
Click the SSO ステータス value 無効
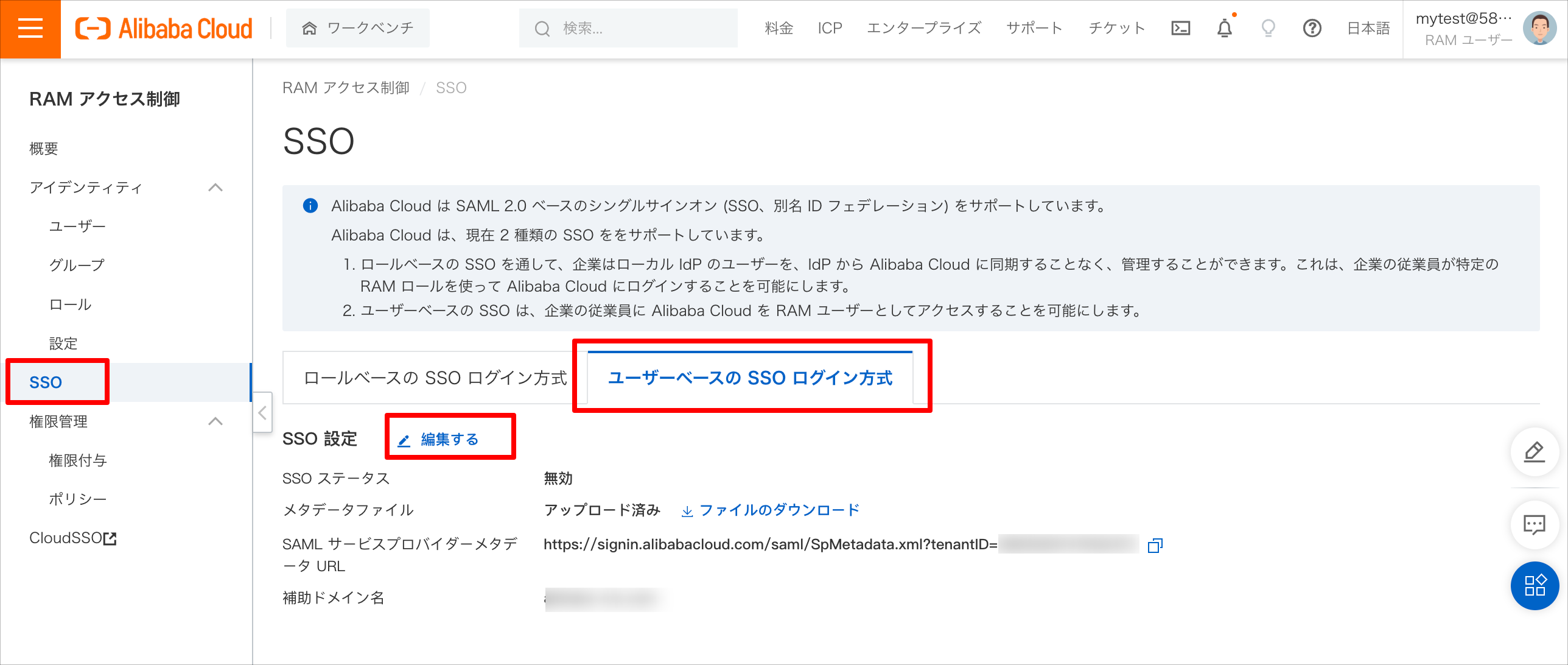558,478
